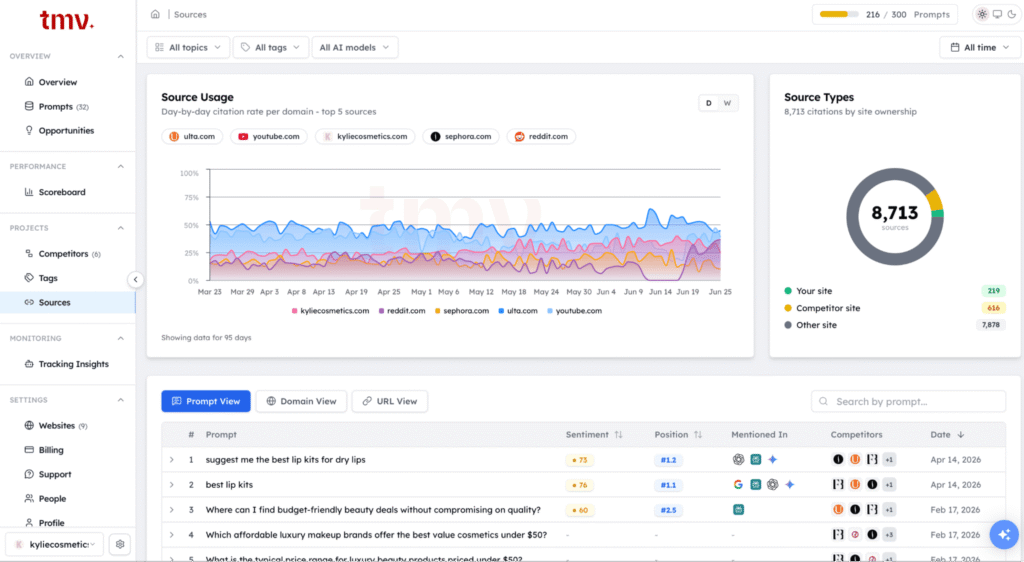Click the 8,713 sources donut chart

(895, 217)
